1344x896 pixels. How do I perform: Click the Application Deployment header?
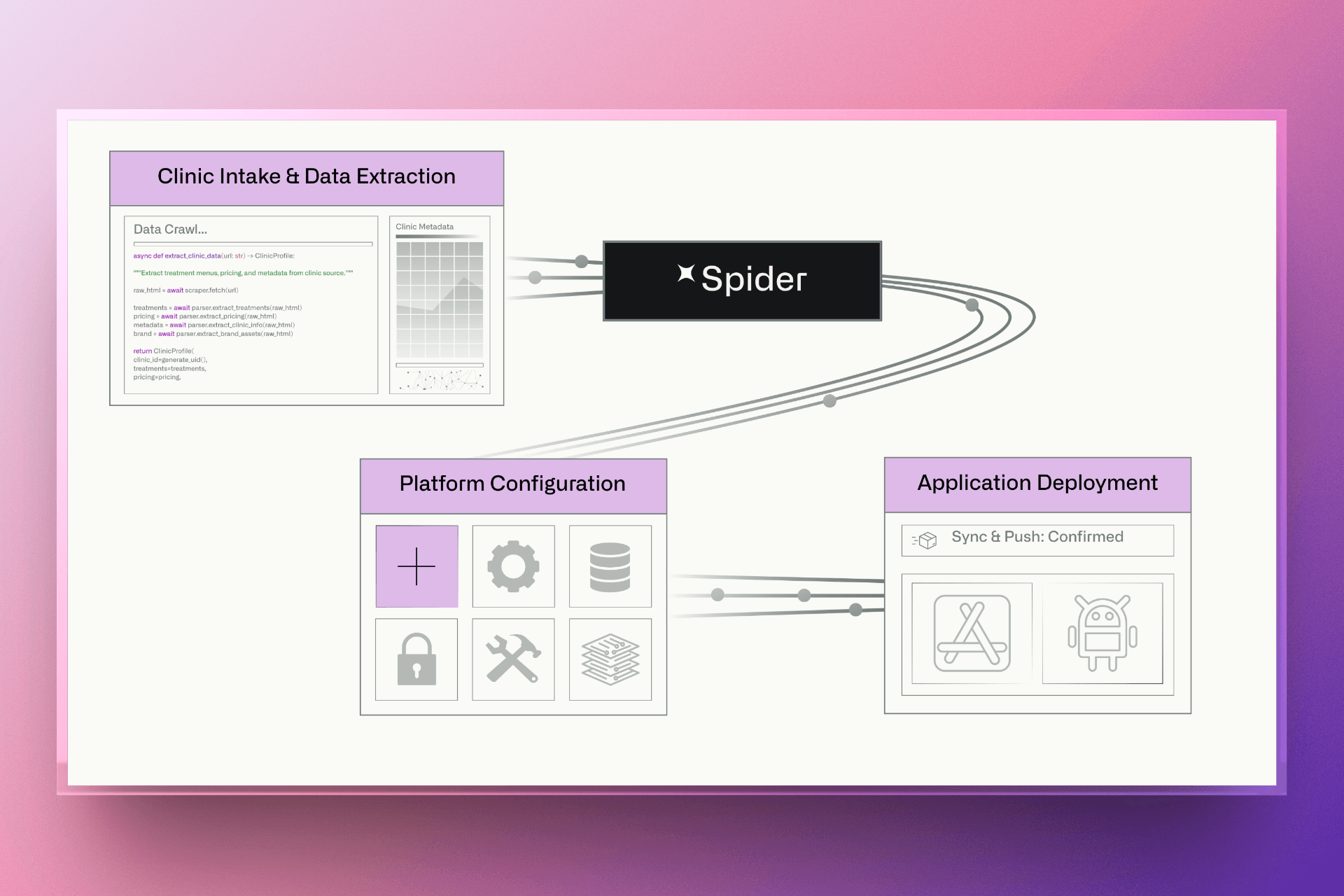click(x=1037, y=484)
